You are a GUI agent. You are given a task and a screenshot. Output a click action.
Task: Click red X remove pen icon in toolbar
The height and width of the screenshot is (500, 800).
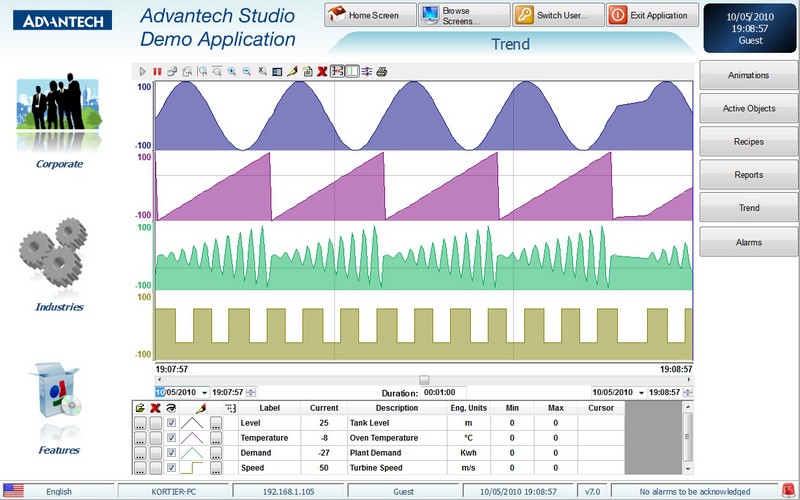[x=322, y=72]
